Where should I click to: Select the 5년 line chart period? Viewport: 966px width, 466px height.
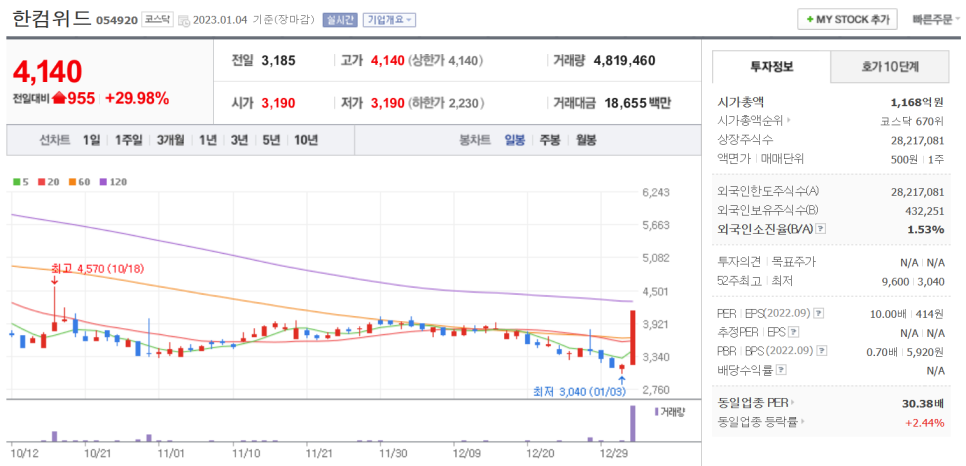(271, 140)
